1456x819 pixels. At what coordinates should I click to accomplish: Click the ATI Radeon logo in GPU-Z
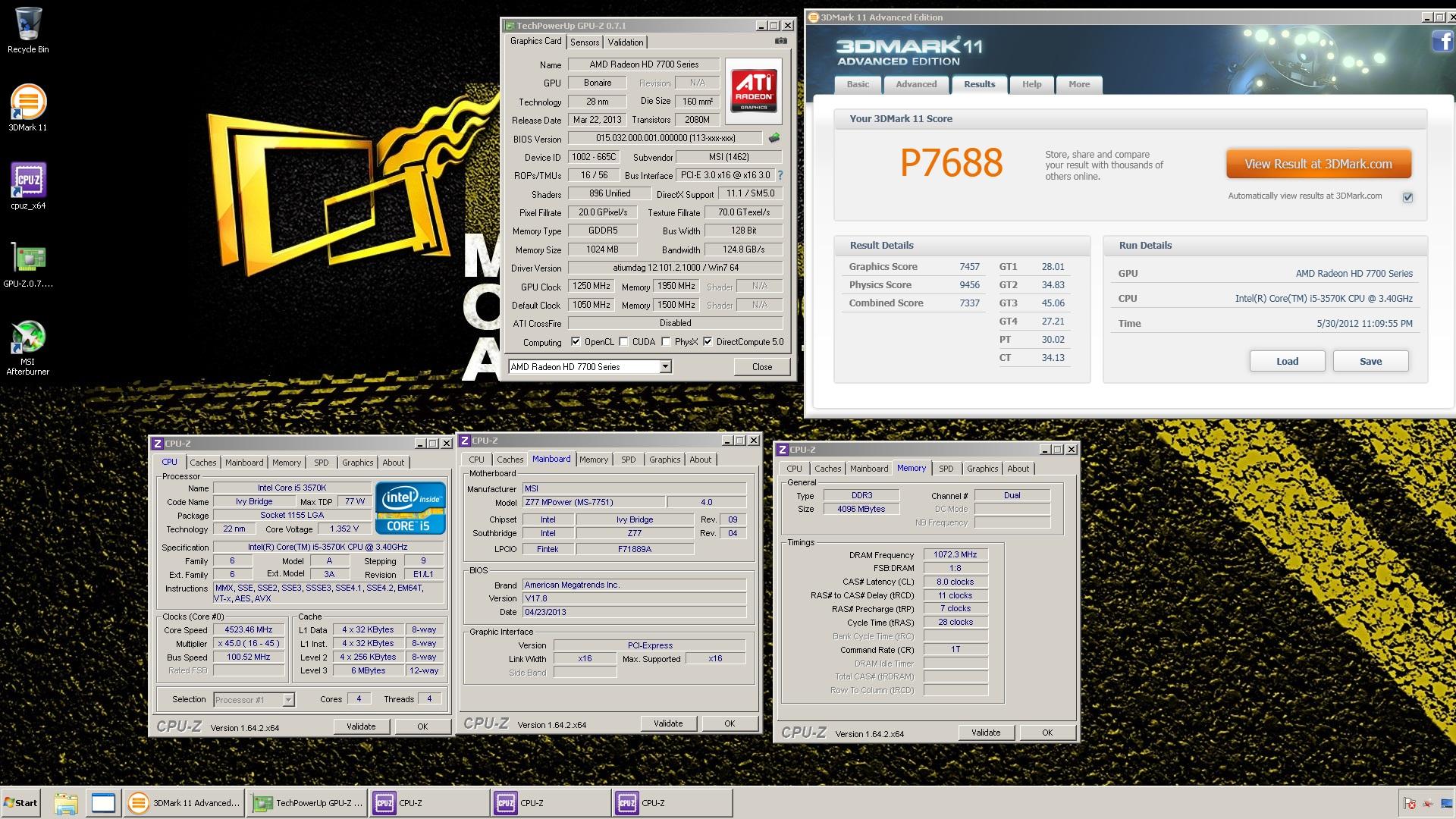pyautogui.click(x=753, y=91)
